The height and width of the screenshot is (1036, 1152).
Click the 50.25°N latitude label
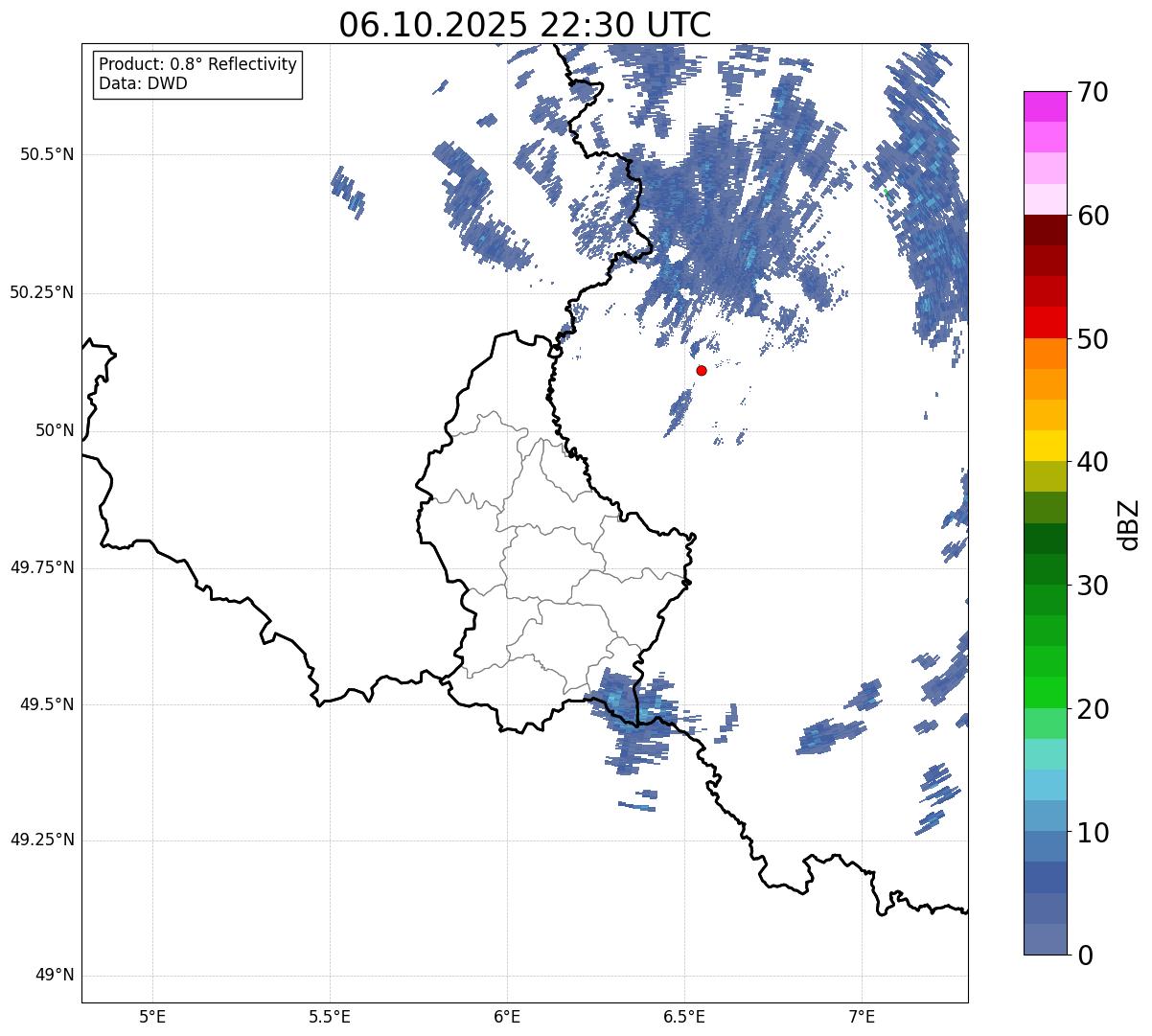click(41, 292)
